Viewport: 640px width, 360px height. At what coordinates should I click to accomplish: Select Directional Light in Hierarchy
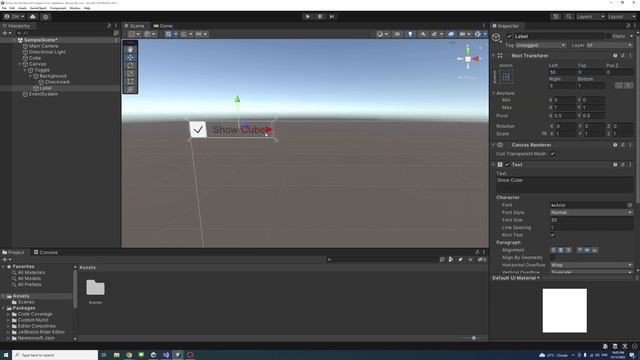click(47, 52)
